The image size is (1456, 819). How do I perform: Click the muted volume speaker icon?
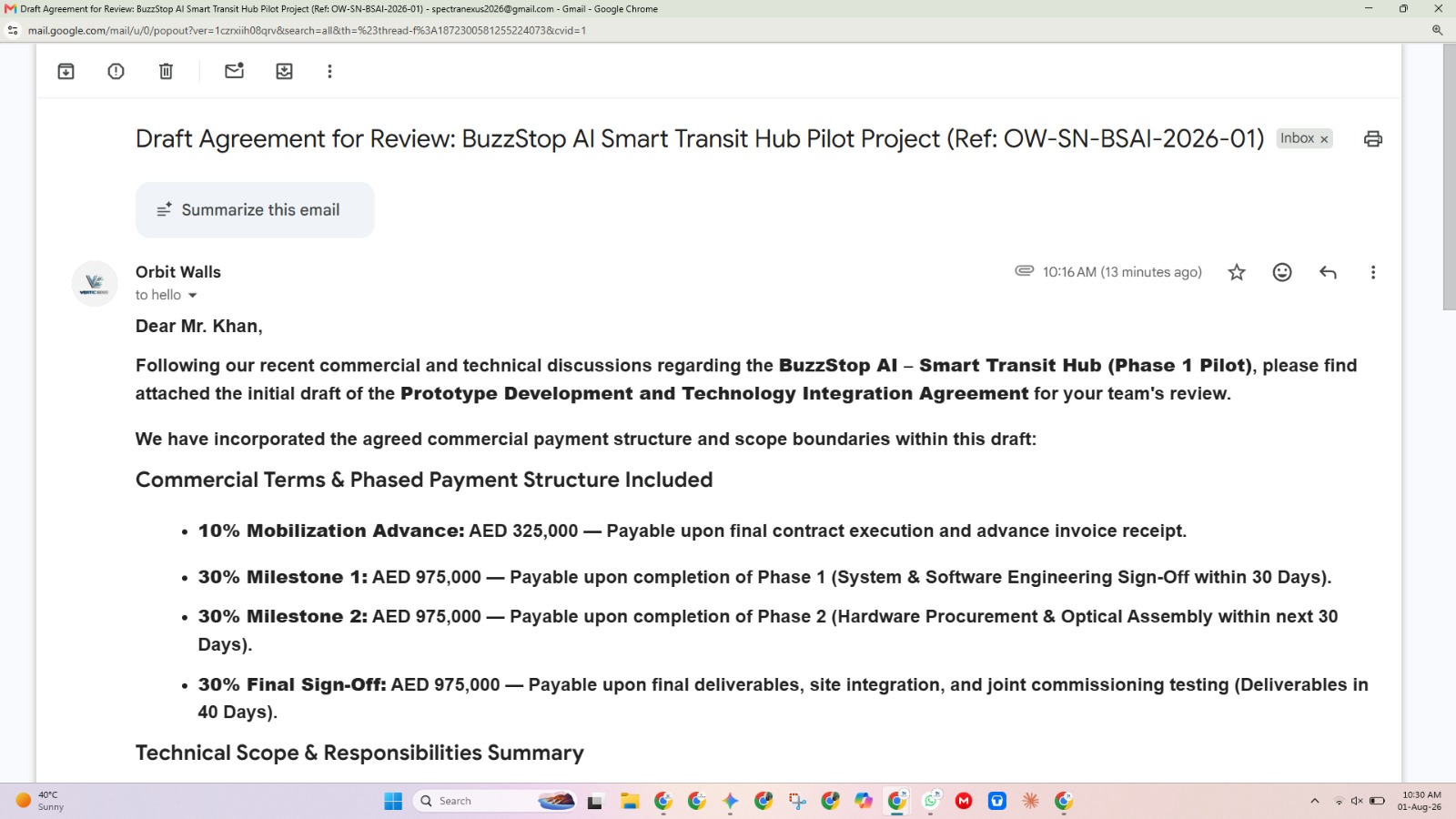(1357, 801)
